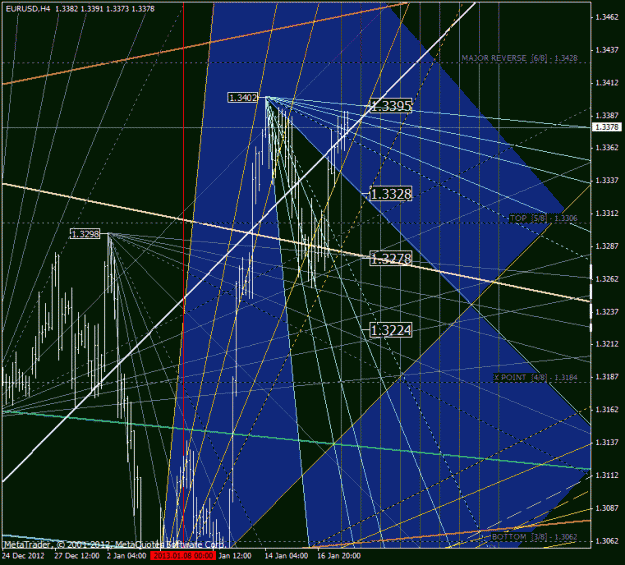625x565 pixels.
Task: Click the 1.3462 price scale value
Action: [x=607, y=17]
